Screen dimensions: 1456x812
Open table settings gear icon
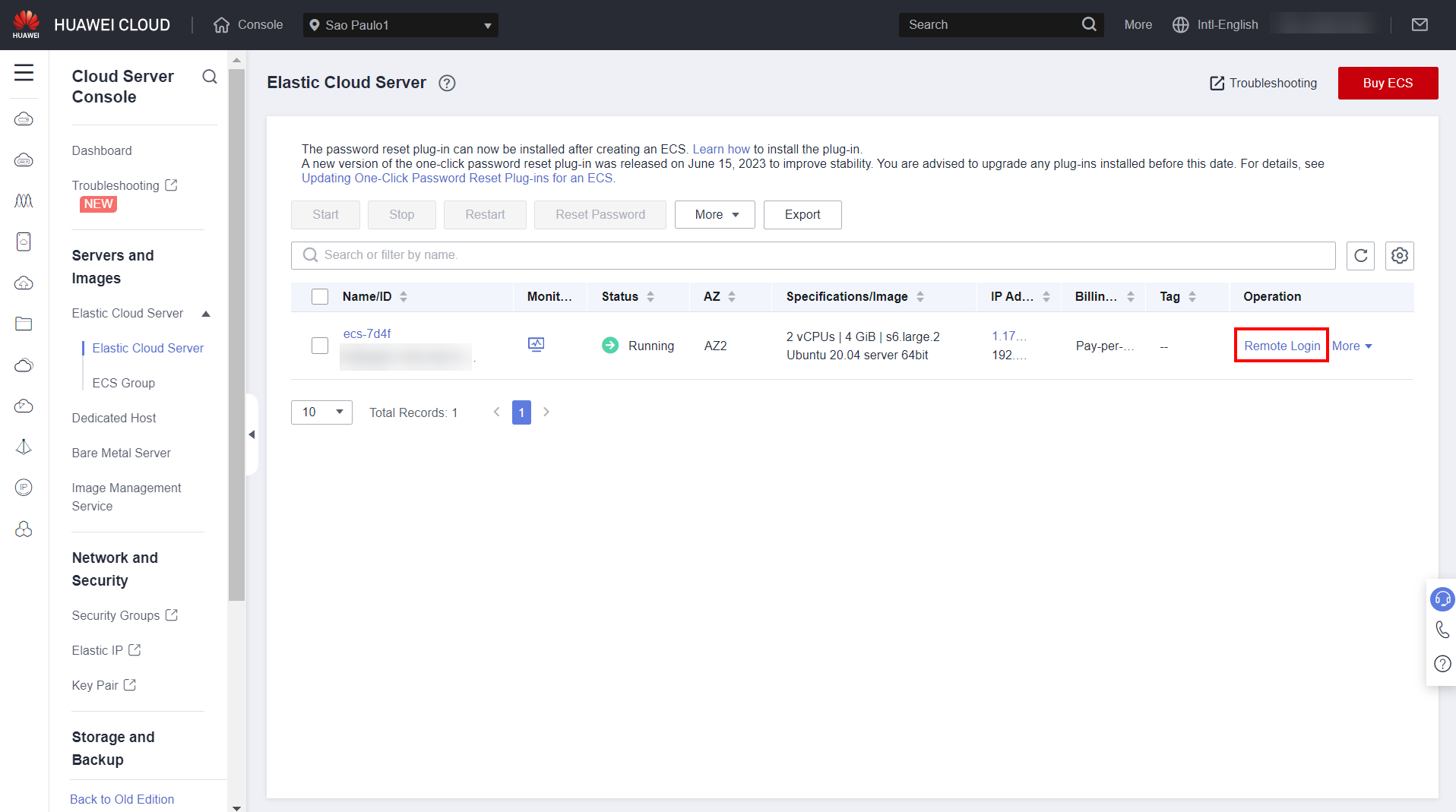1399,256
